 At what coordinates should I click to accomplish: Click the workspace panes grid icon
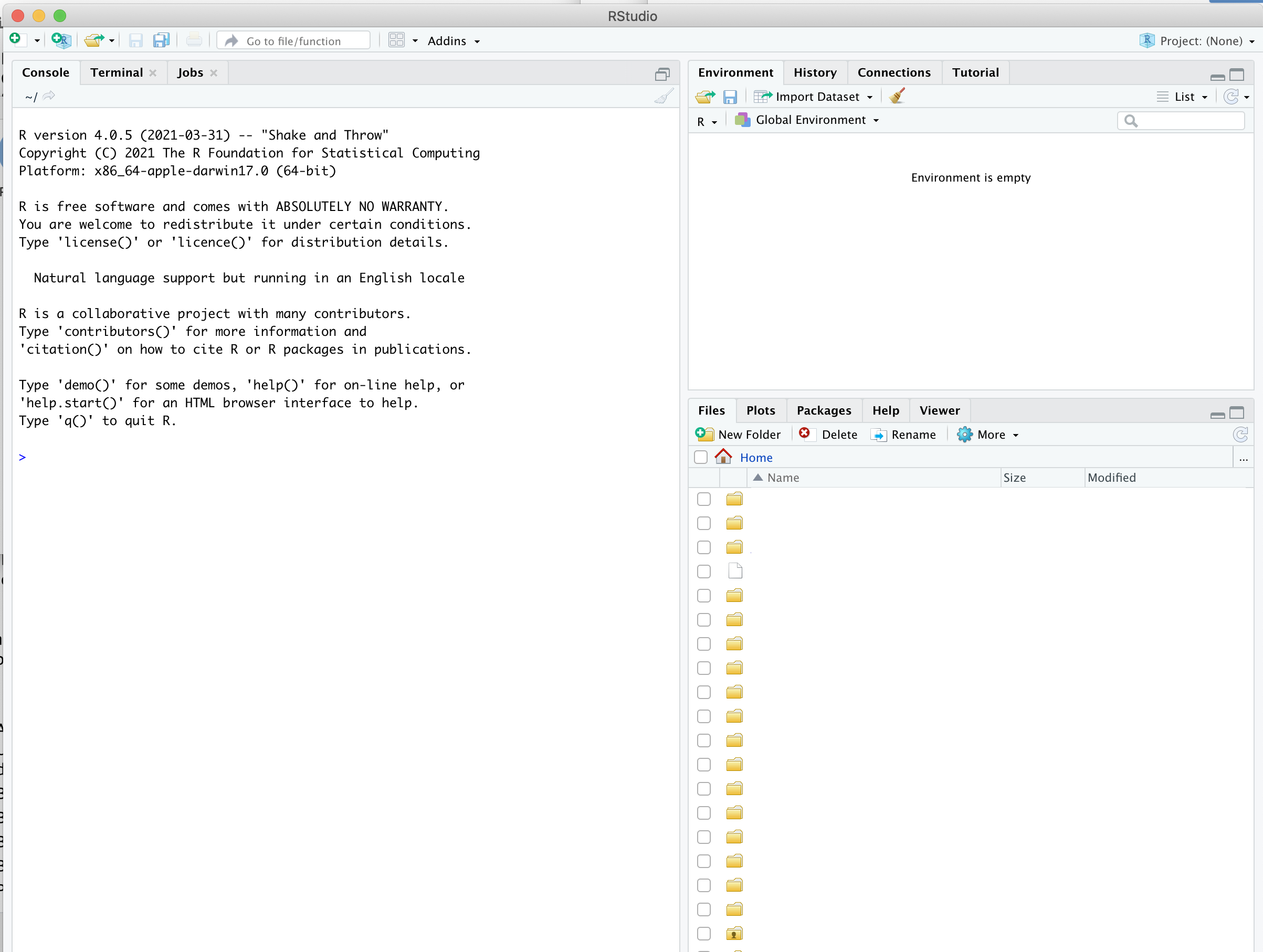(396, 40)
